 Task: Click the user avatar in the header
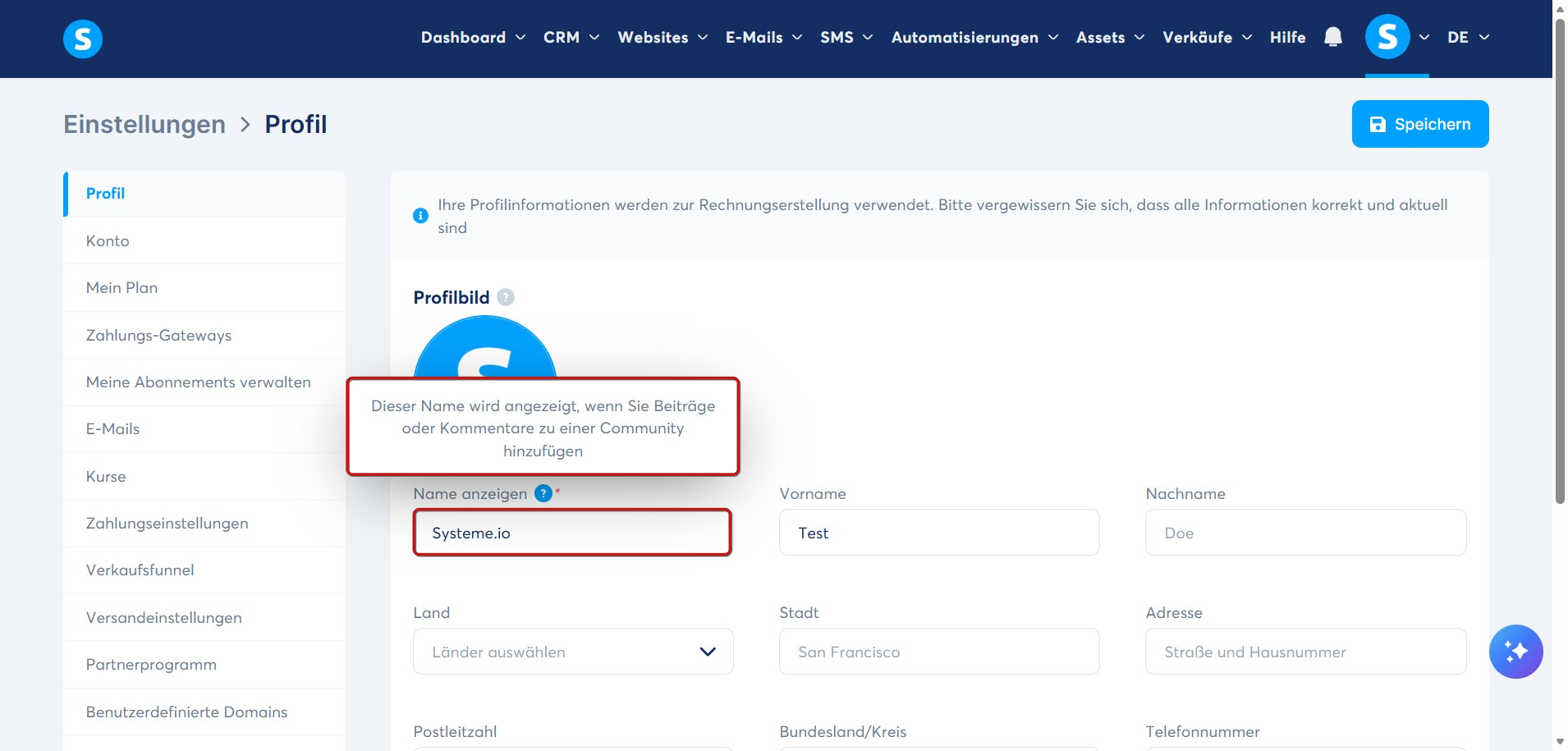(x=1387, y=37)
